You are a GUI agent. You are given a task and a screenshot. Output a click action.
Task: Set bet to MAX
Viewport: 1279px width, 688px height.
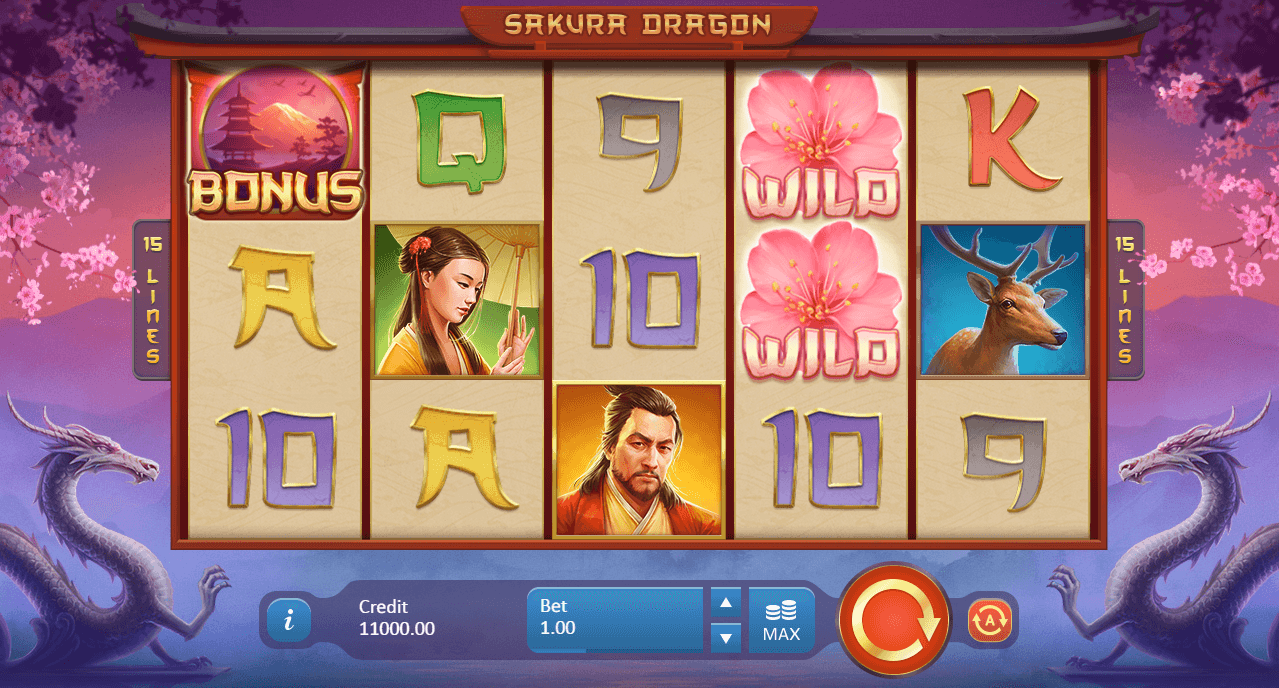(x=781, y=621)
